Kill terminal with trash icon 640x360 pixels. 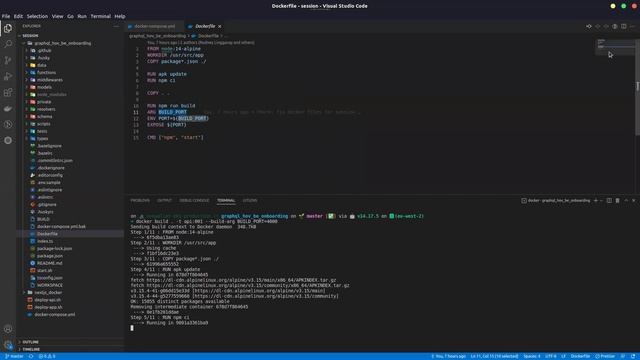pos(618,200)
